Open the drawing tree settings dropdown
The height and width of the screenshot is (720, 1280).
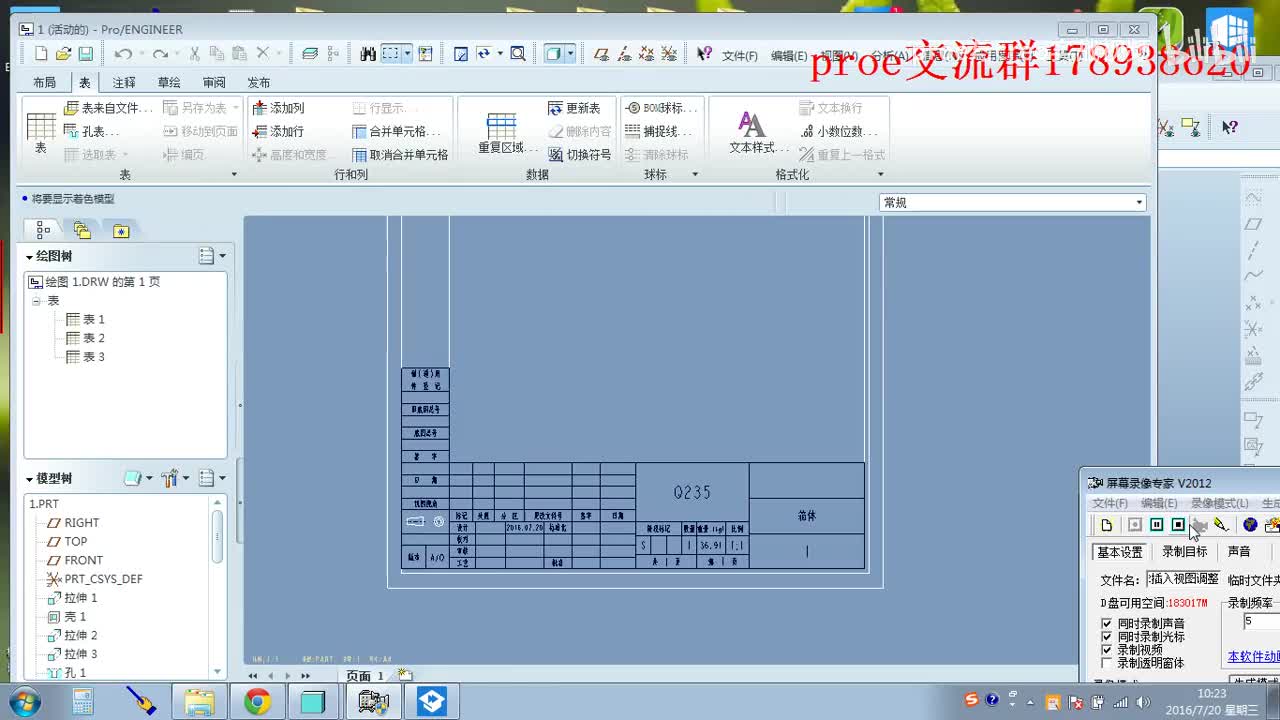(212, 256)
